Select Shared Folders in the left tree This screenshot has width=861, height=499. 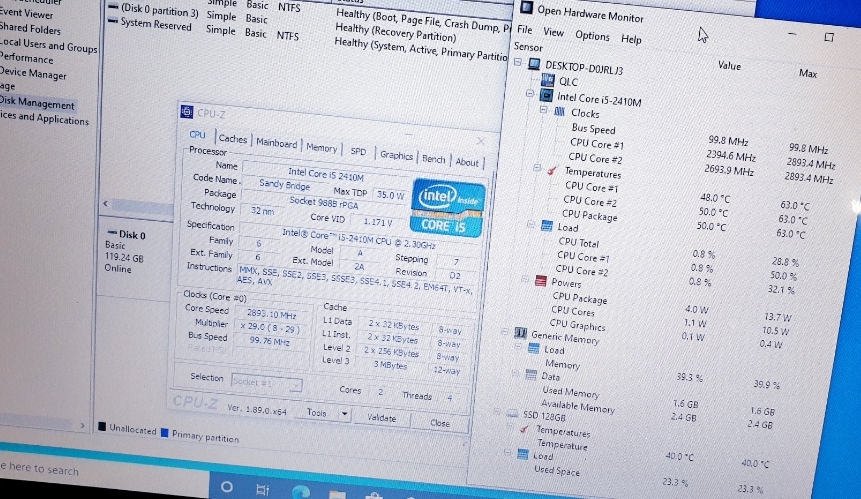(x=30, y=28)
